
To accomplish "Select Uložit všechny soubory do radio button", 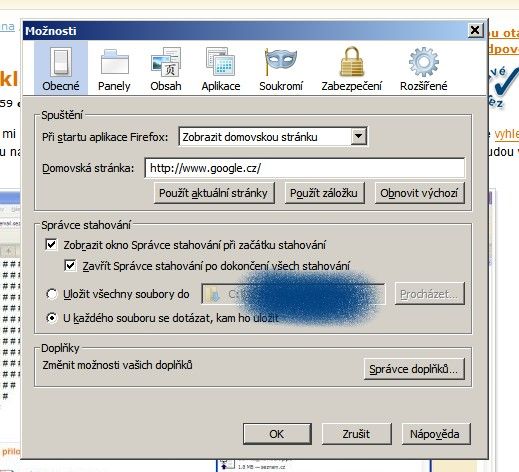I will [x=52, y=294].
